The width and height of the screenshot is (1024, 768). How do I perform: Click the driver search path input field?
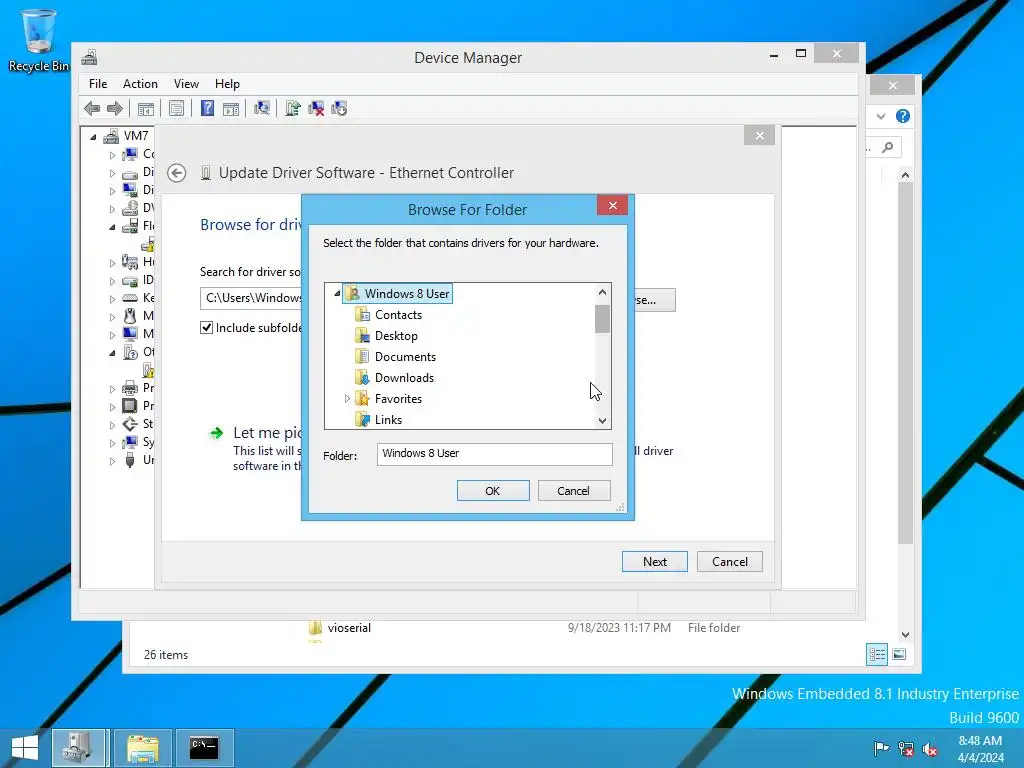[x=252, y=298]
